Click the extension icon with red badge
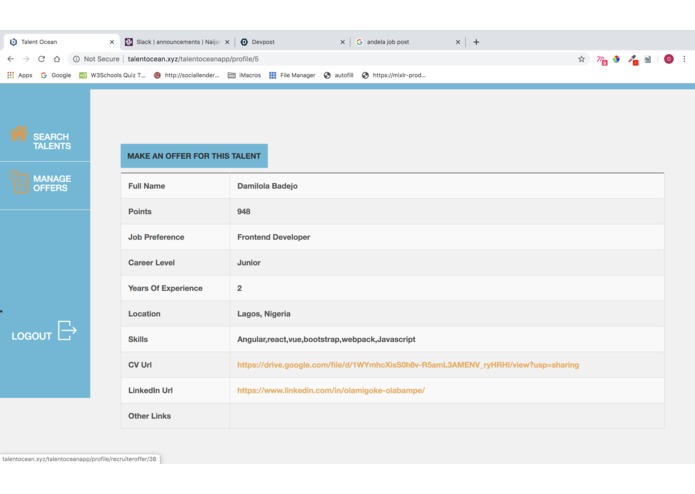The height and width of the screenshot is (494, 695). coord(633,60)
